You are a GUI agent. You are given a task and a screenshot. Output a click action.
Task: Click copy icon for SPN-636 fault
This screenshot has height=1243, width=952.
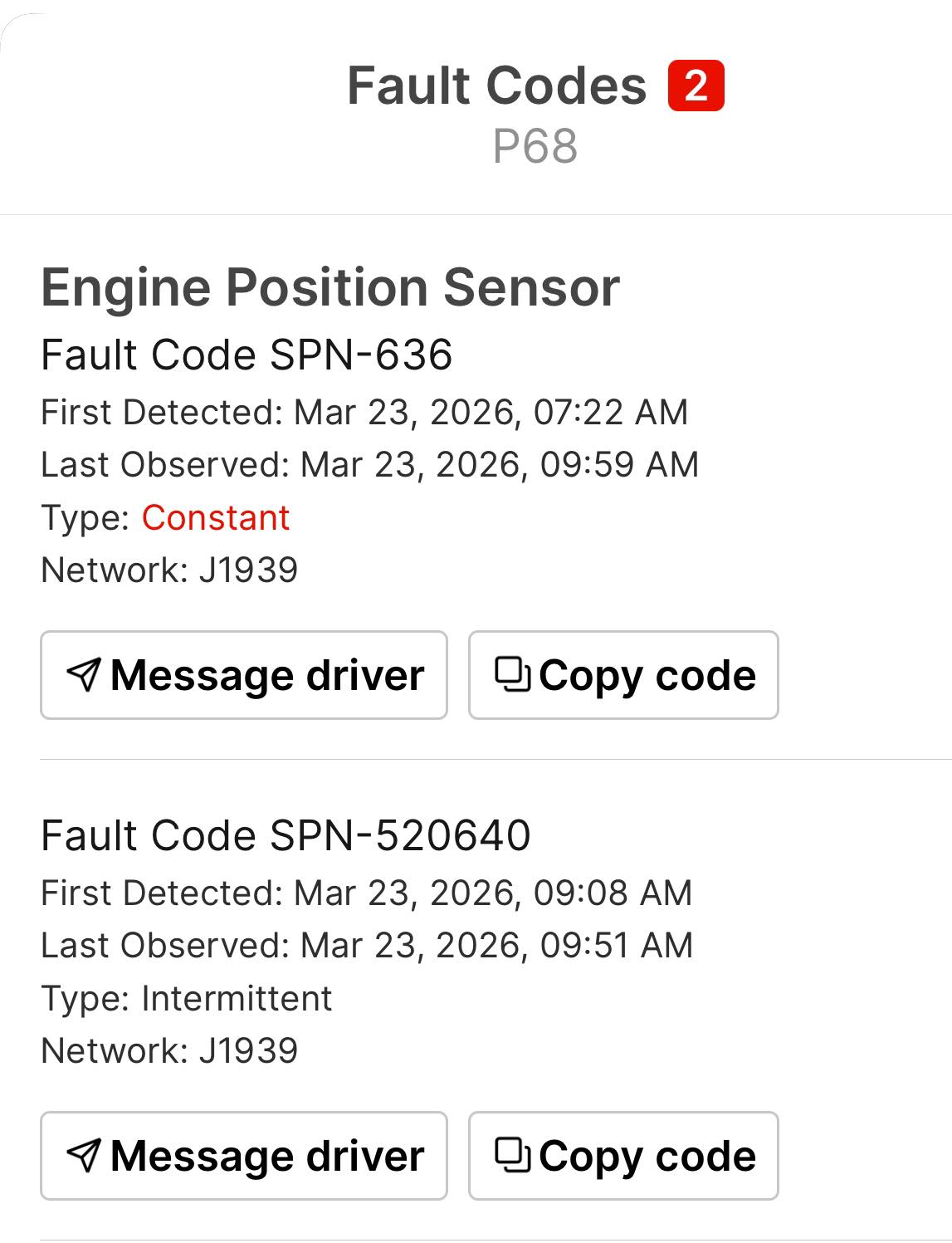tap(512, 673)
